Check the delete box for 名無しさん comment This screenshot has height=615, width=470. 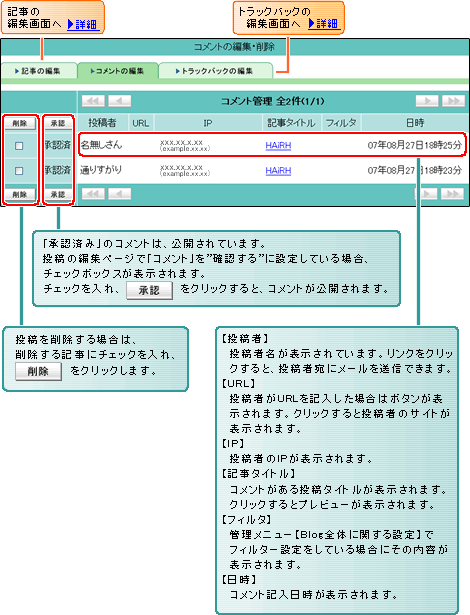click(x=19, y=146)
